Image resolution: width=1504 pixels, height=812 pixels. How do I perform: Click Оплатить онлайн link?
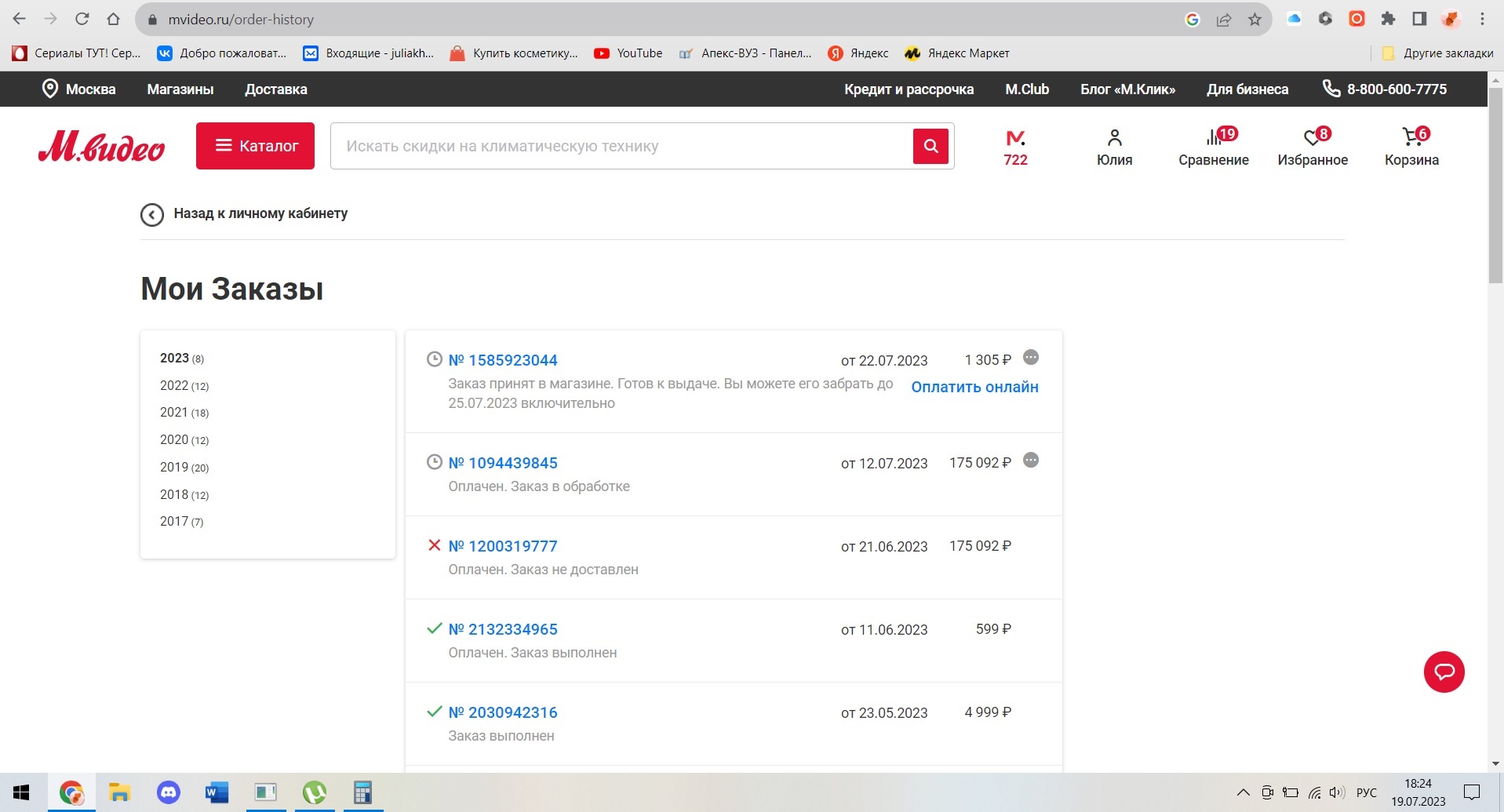coord(974,387)
